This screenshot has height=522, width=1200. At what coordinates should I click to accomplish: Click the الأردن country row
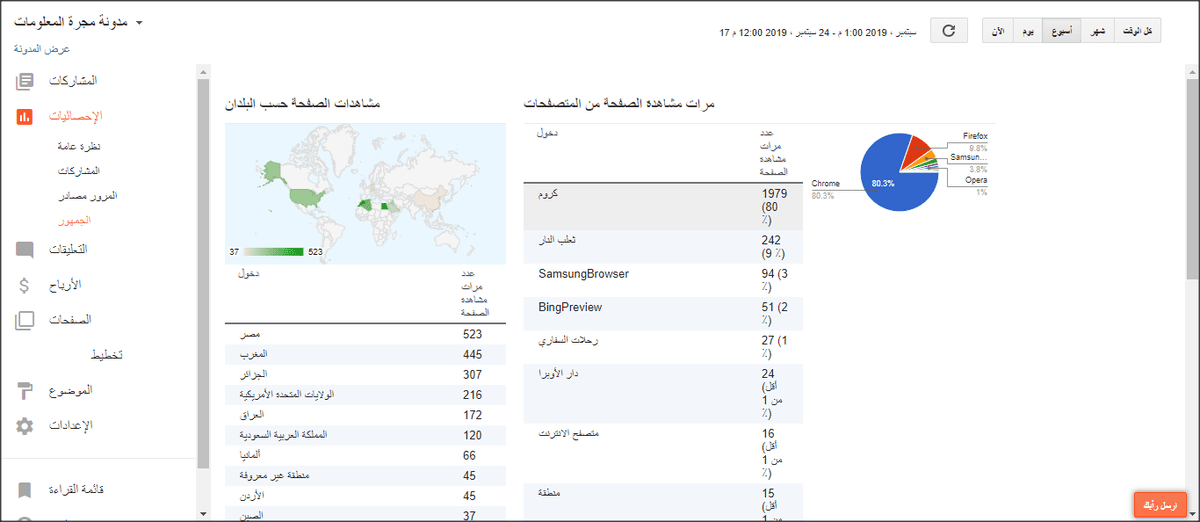[x=365, y=496]
